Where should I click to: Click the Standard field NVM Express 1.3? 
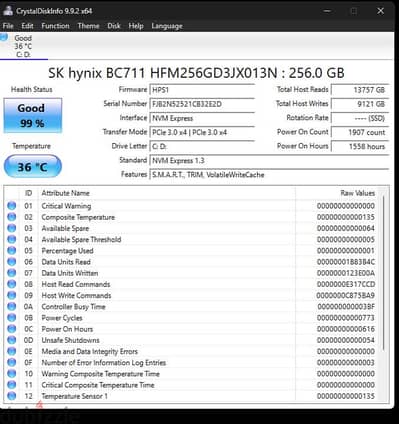[269, 161]
